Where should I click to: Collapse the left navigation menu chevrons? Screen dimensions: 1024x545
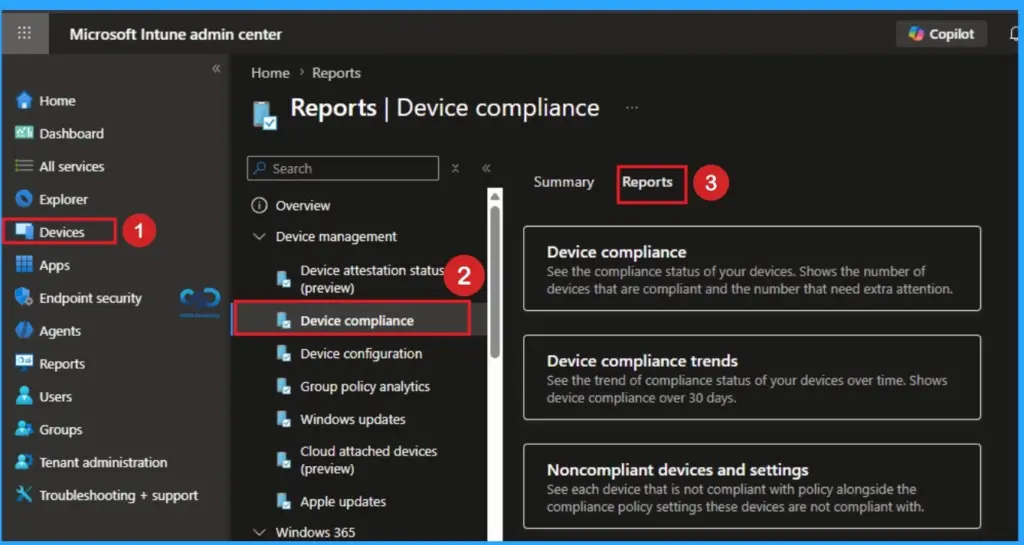point(216,69)
